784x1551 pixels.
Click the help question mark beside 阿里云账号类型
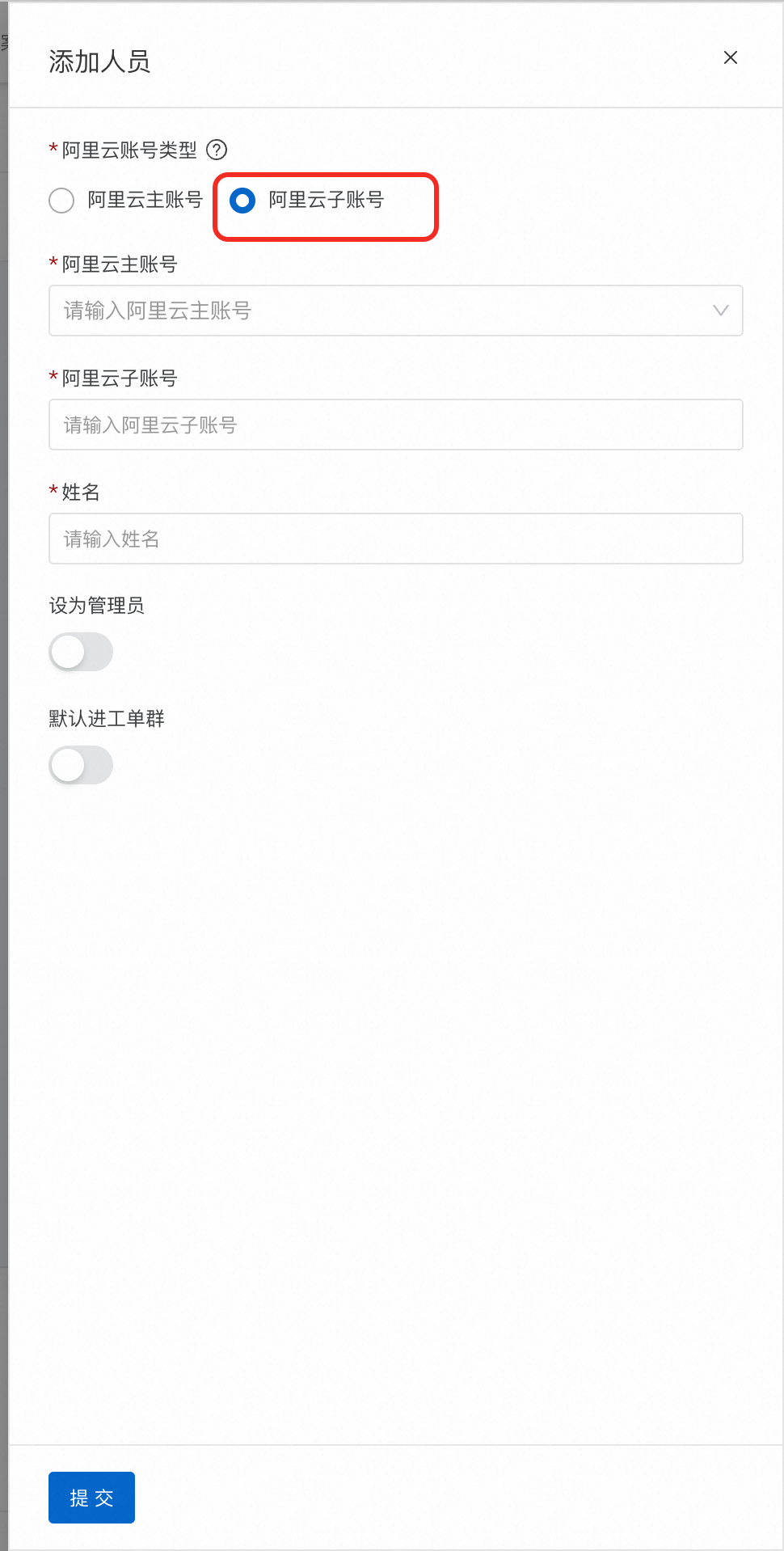click(x=217, y=150)
